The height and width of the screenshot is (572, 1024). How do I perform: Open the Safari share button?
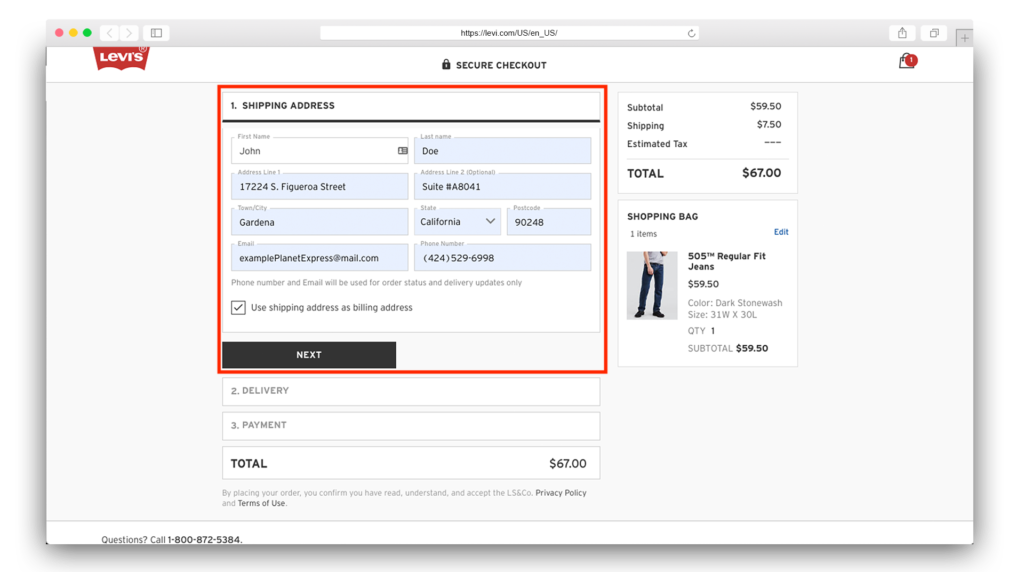coord(902,33)
